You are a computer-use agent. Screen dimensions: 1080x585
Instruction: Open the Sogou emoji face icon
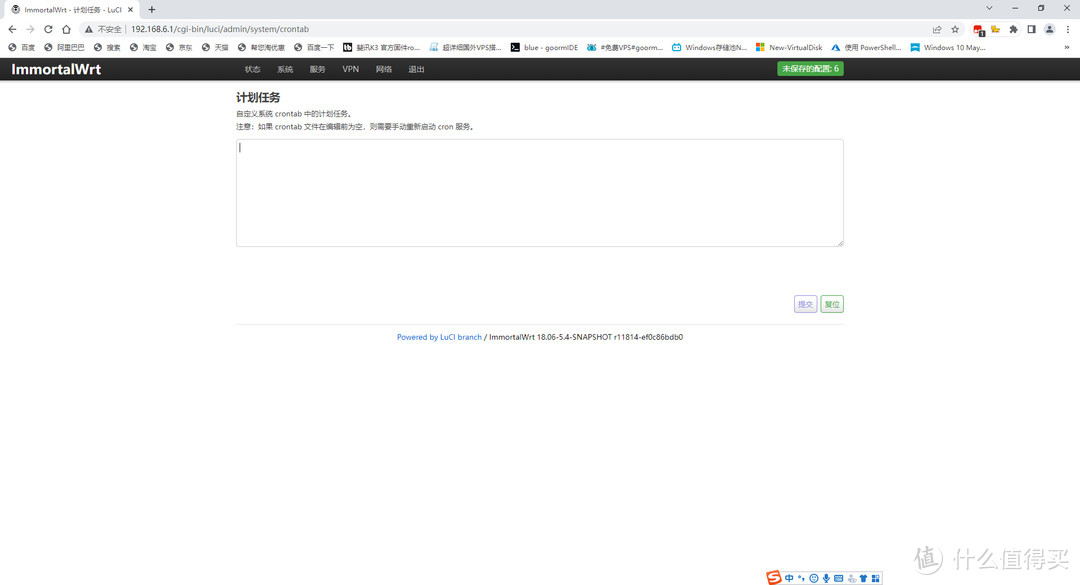point(814,578)
